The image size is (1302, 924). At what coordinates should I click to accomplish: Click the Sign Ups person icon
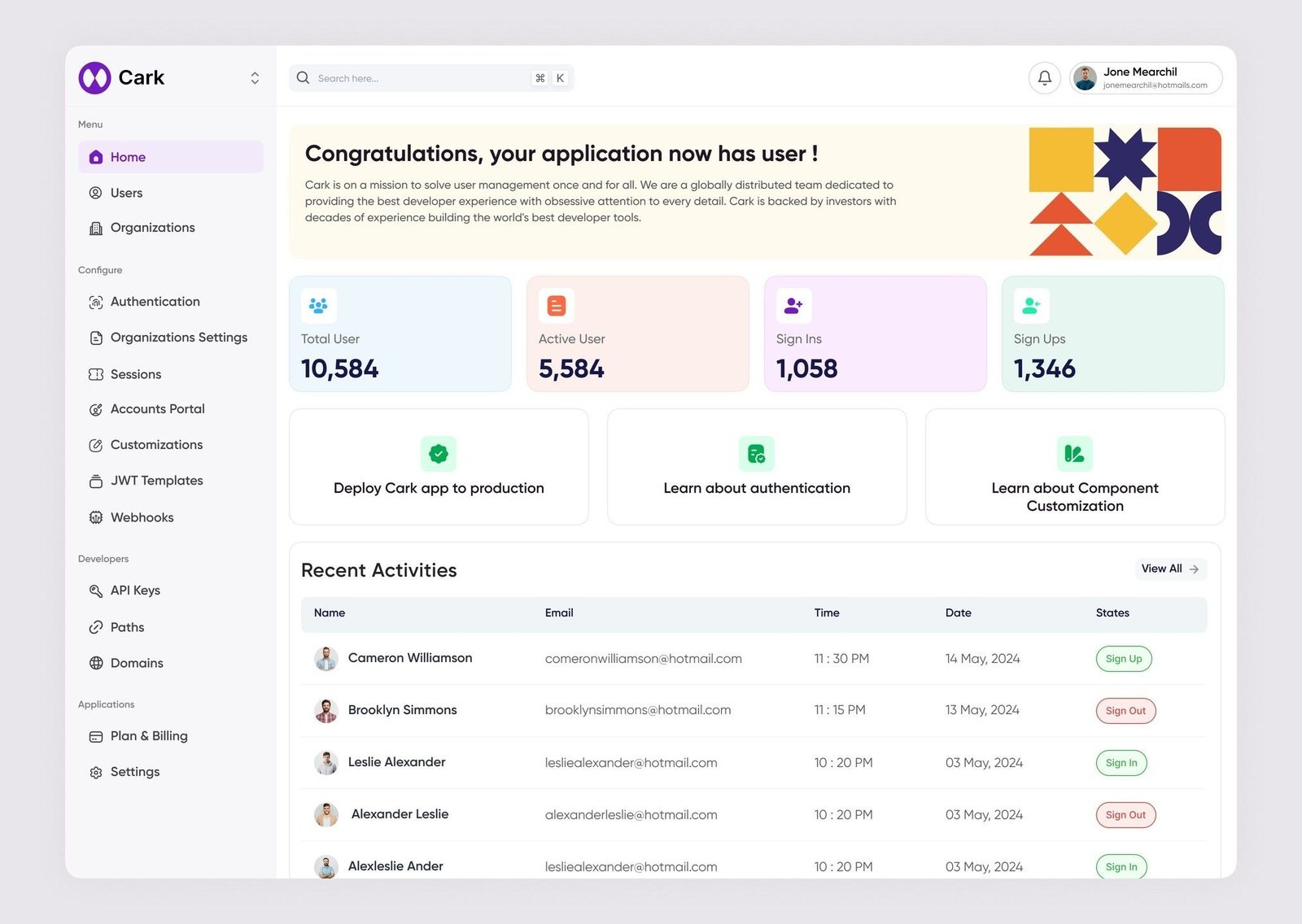[1031, 306]
